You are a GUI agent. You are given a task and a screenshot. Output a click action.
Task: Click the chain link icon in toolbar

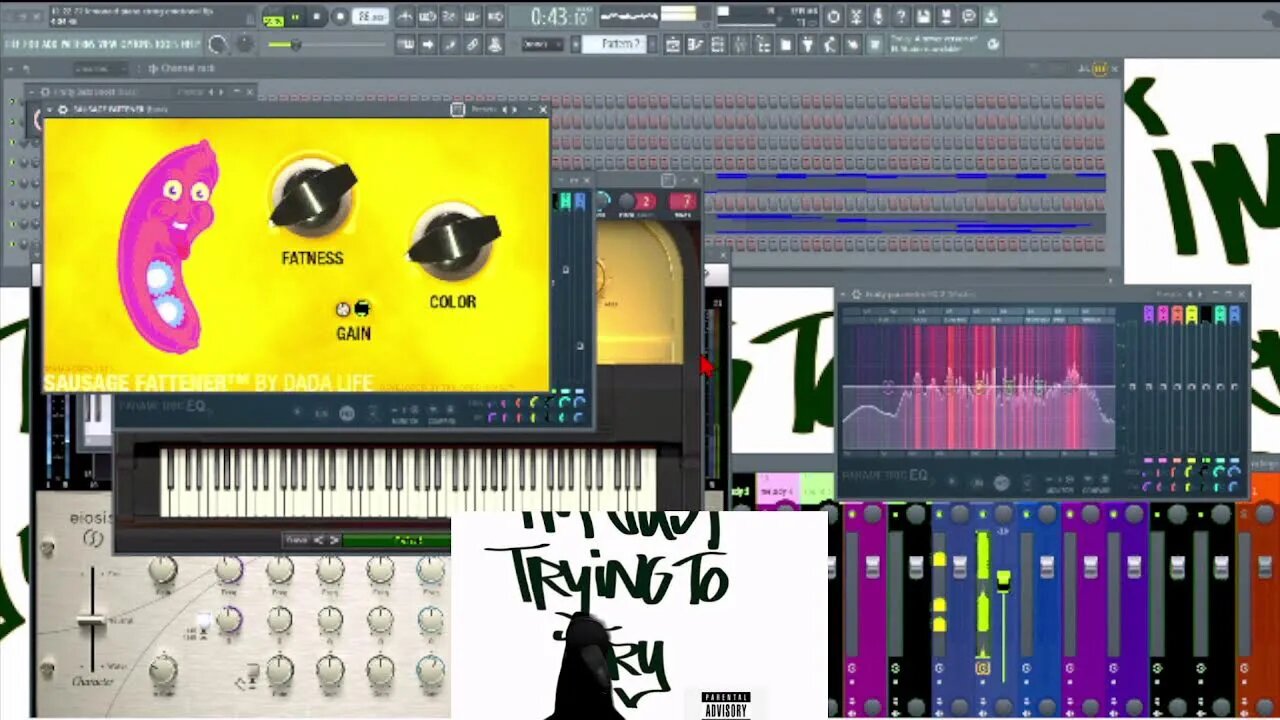(472, 45)
